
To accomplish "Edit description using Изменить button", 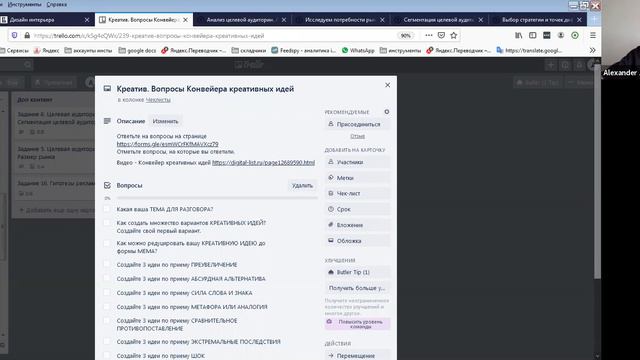I will pyautogui.click(x=165, y=121).
